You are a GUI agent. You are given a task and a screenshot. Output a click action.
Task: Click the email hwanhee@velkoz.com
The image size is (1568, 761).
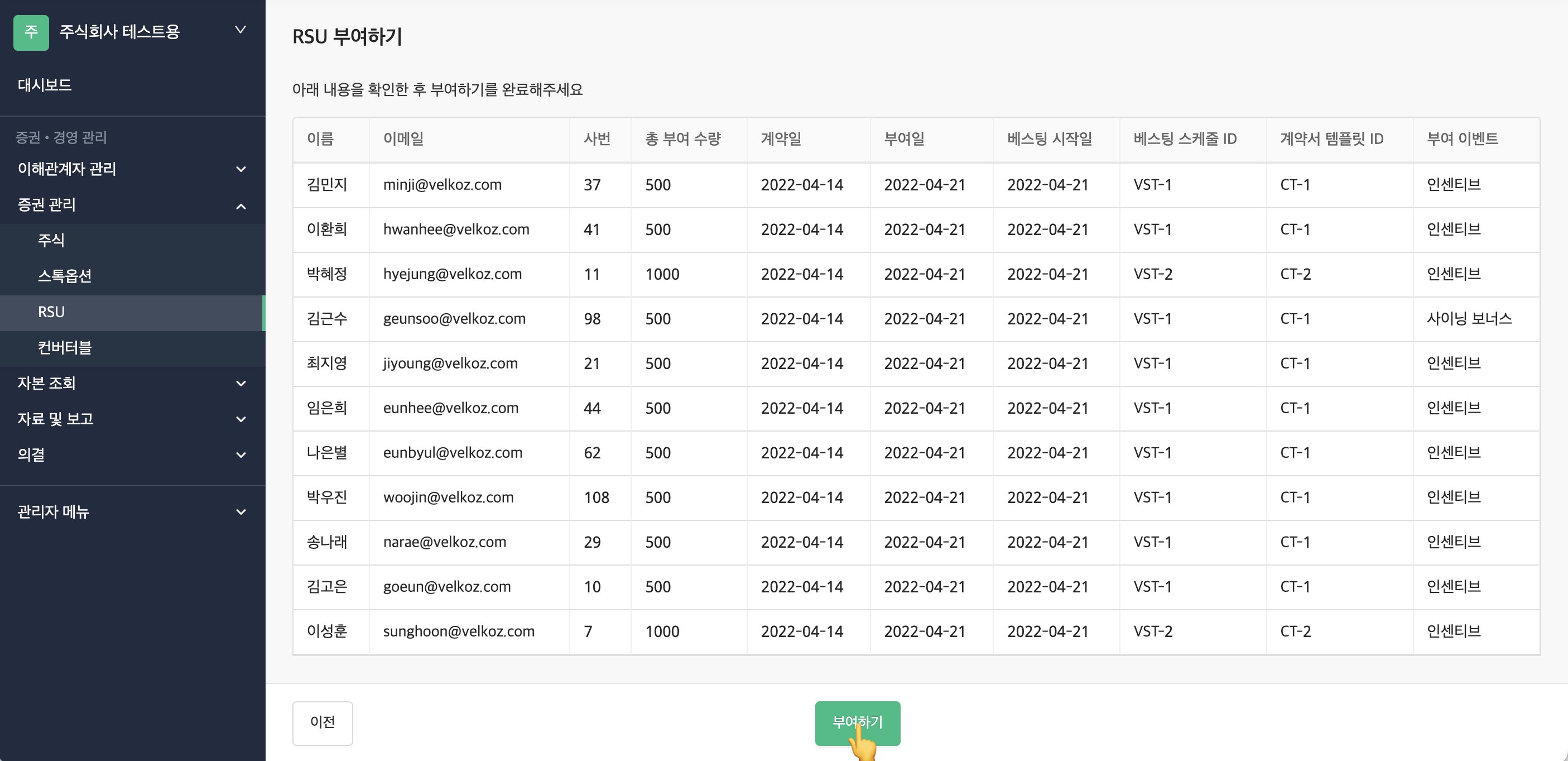point(456,229)
